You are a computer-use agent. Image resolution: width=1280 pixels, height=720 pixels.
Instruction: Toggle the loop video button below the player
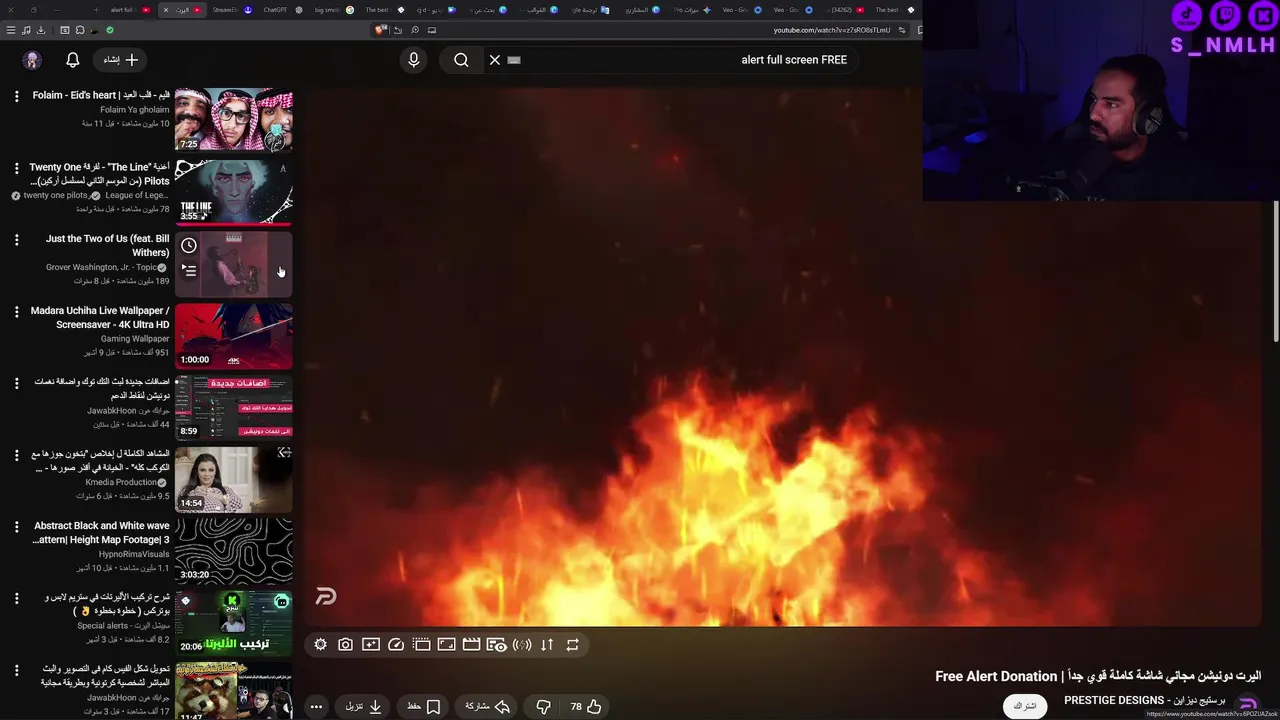(x=572, y=645)
